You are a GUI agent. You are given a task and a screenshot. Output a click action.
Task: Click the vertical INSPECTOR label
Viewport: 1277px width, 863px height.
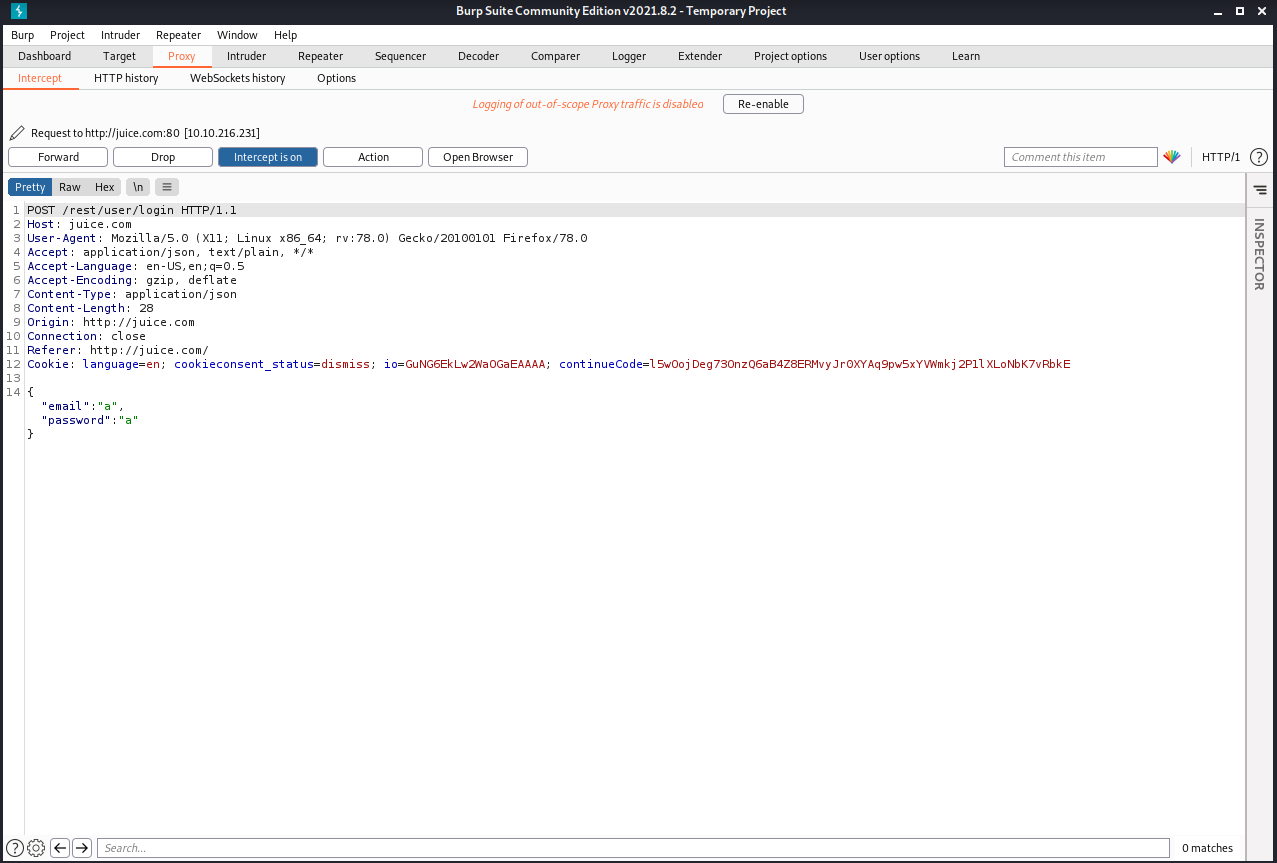pyautogui.click(x=1259, y=254)
